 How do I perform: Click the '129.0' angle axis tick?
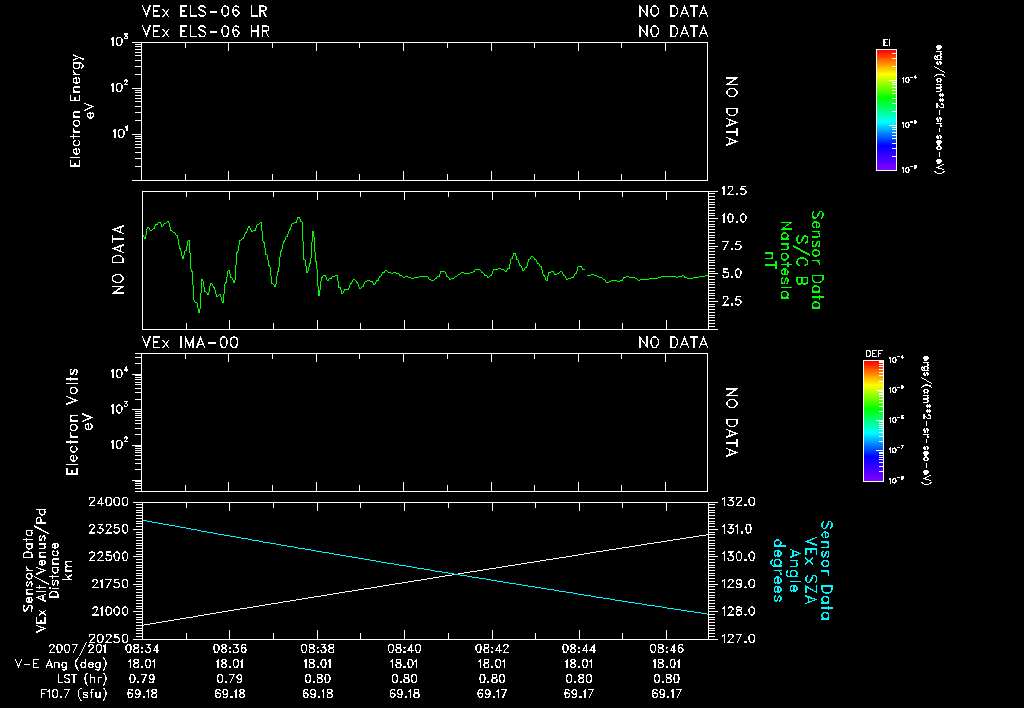[x=739, y=585]
